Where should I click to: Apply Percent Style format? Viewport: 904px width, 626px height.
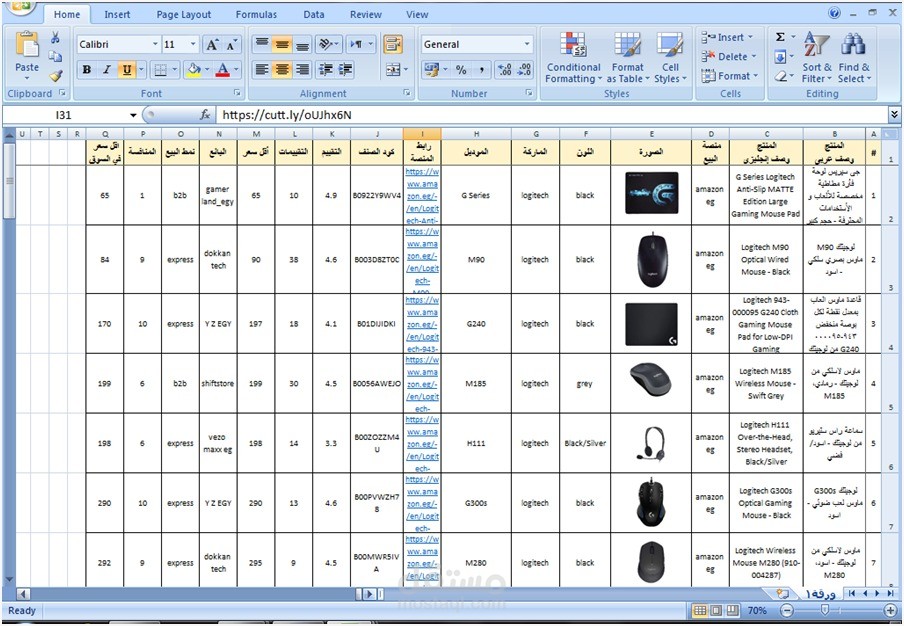point(461,70)
